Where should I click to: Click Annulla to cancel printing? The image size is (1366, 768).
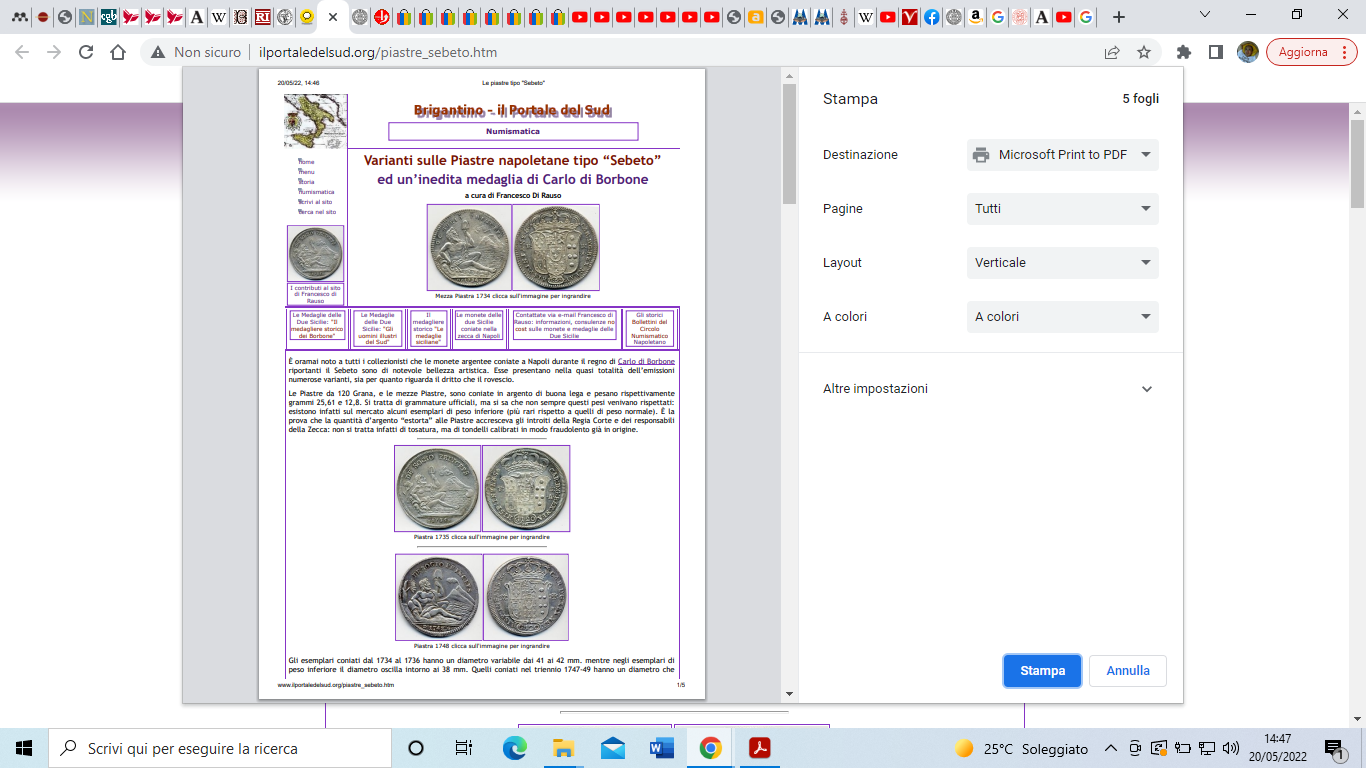tap(1128, 671)
